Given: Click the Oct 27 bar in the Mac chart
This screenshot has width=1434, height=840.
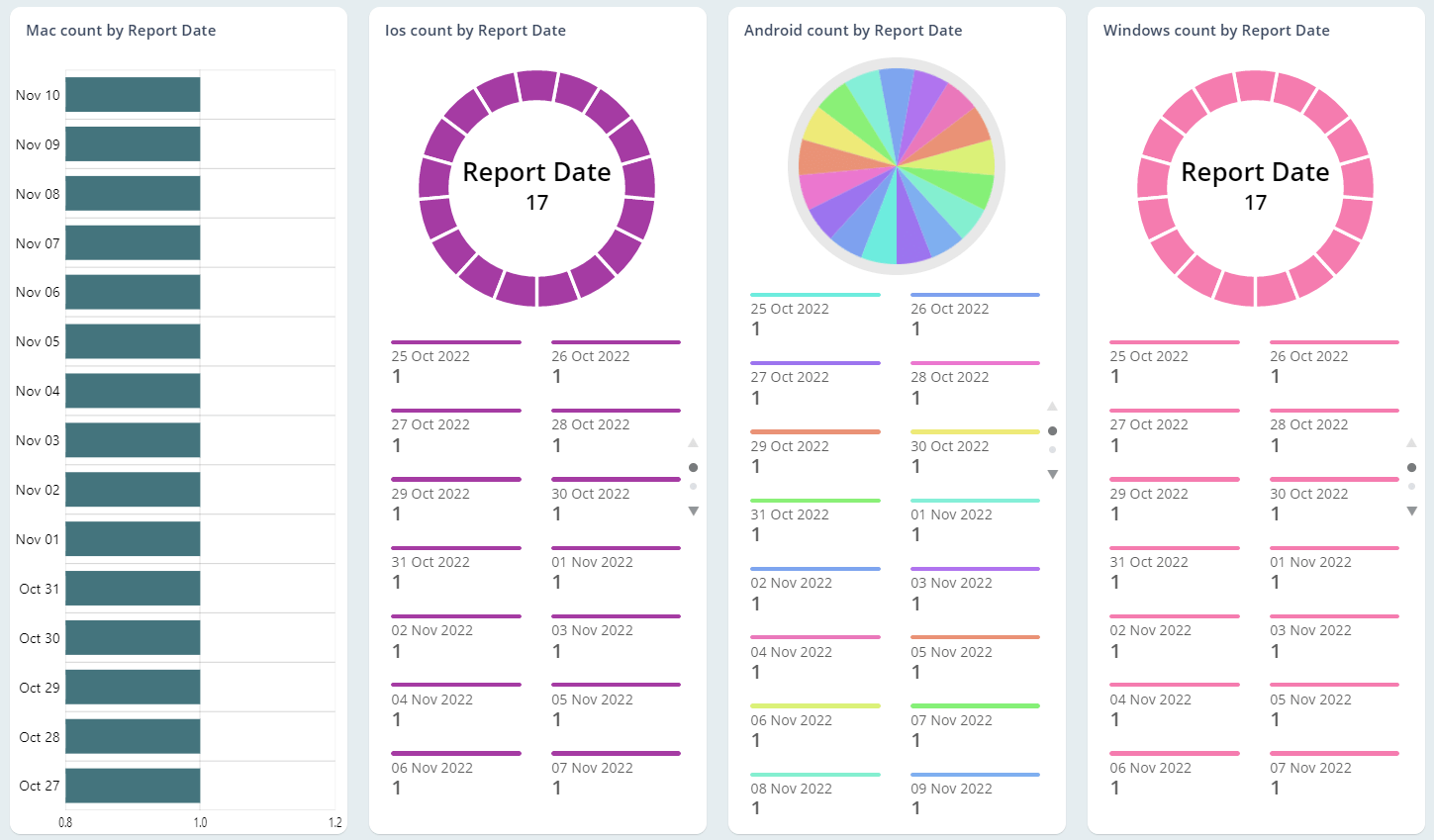Looking at the screenshot, I should 133,786.
